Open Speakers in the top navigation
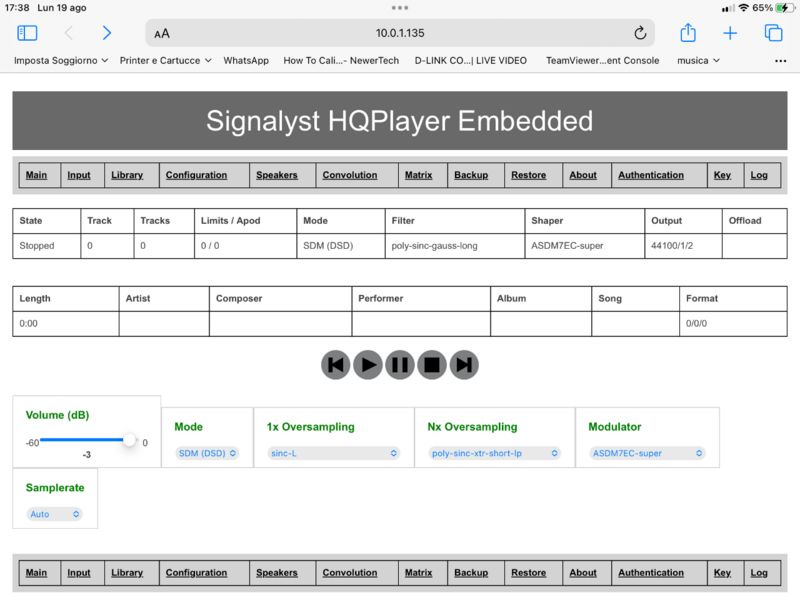This screenshot has width=800, height=600. [277, 175]
